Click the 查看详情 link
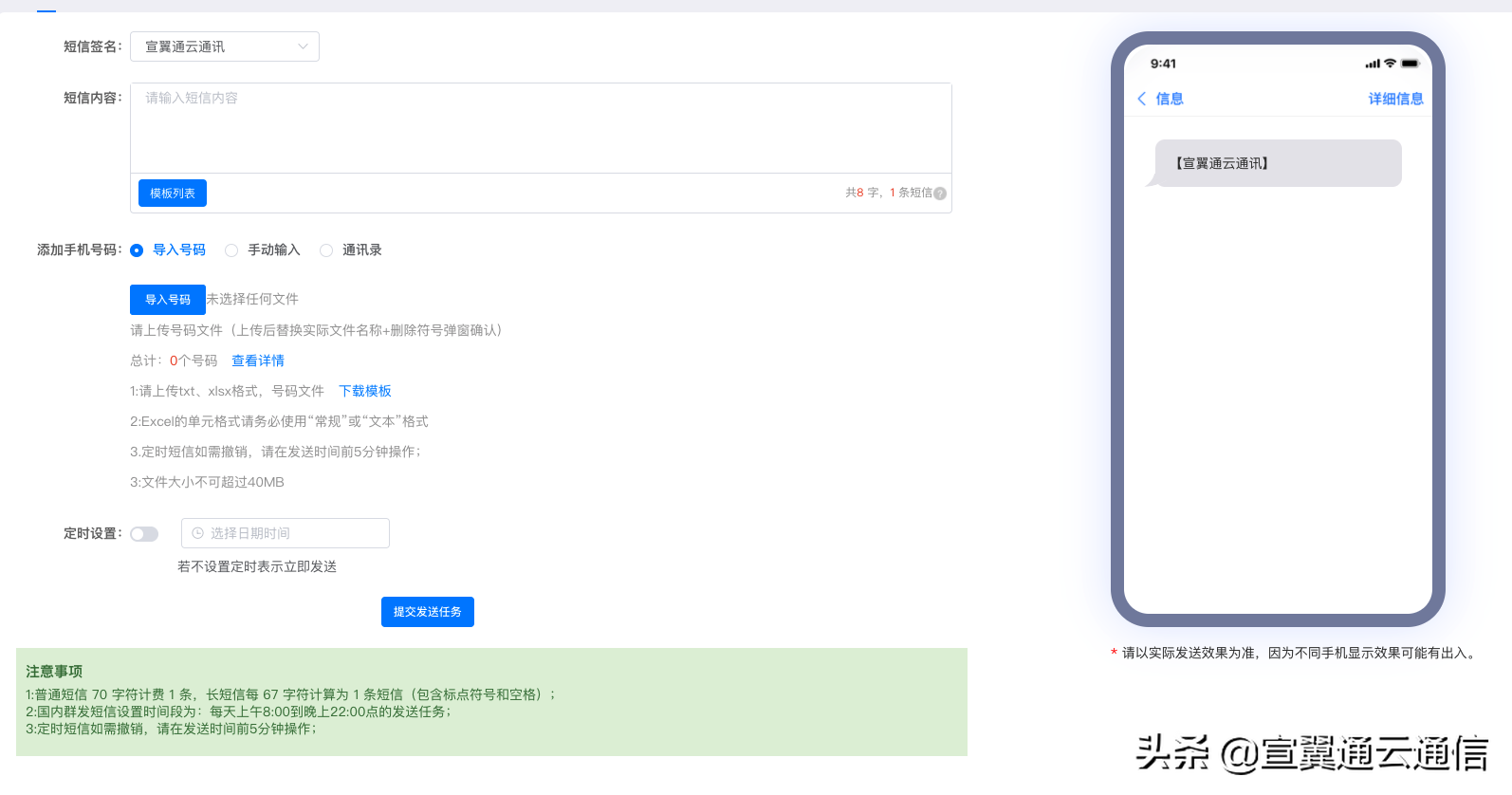The height and width of the screenshot is (795, 1512). (258, 361)
